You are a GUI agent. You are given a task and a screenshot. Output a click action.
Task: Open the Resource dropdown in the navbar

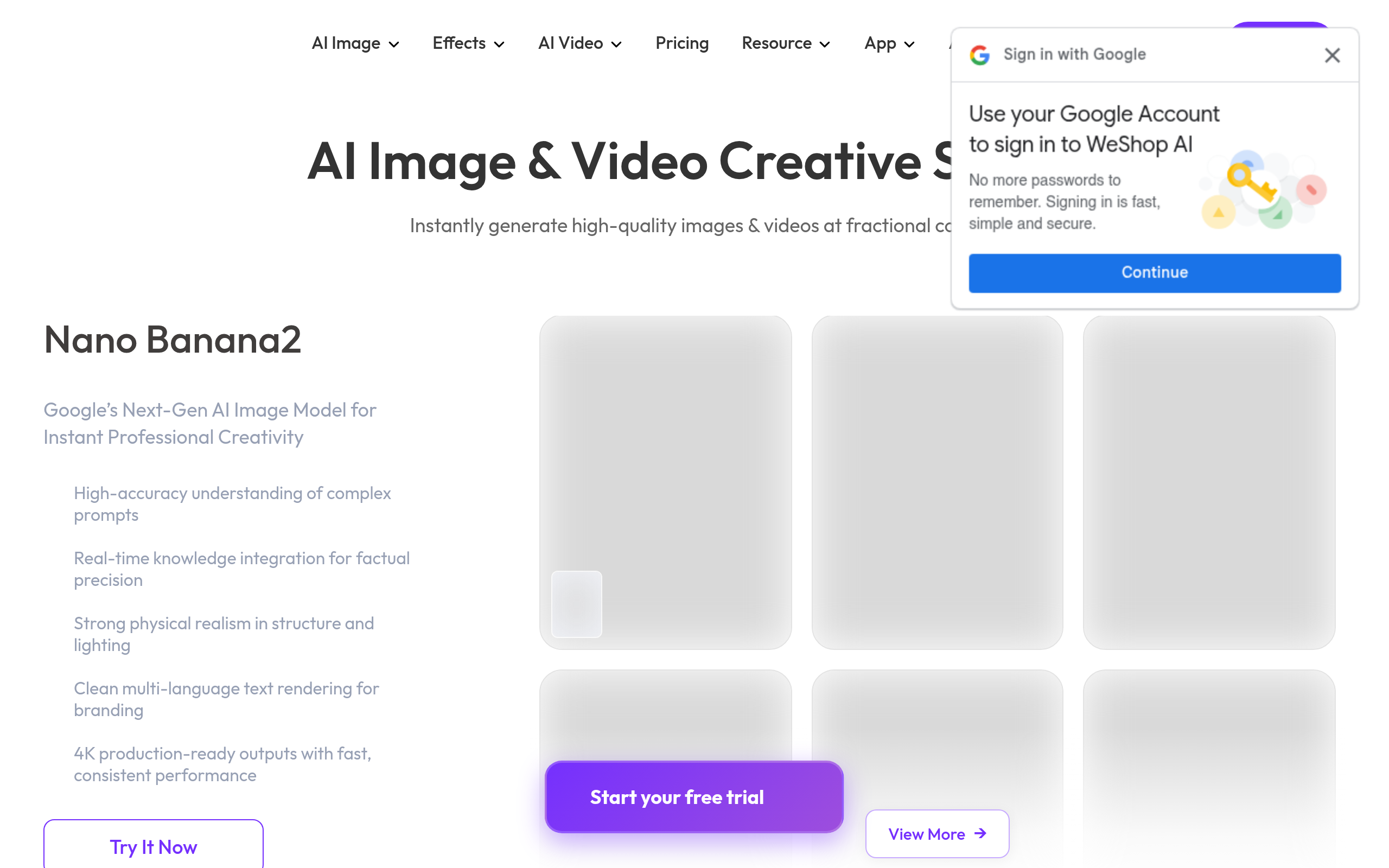click(786, 43)
